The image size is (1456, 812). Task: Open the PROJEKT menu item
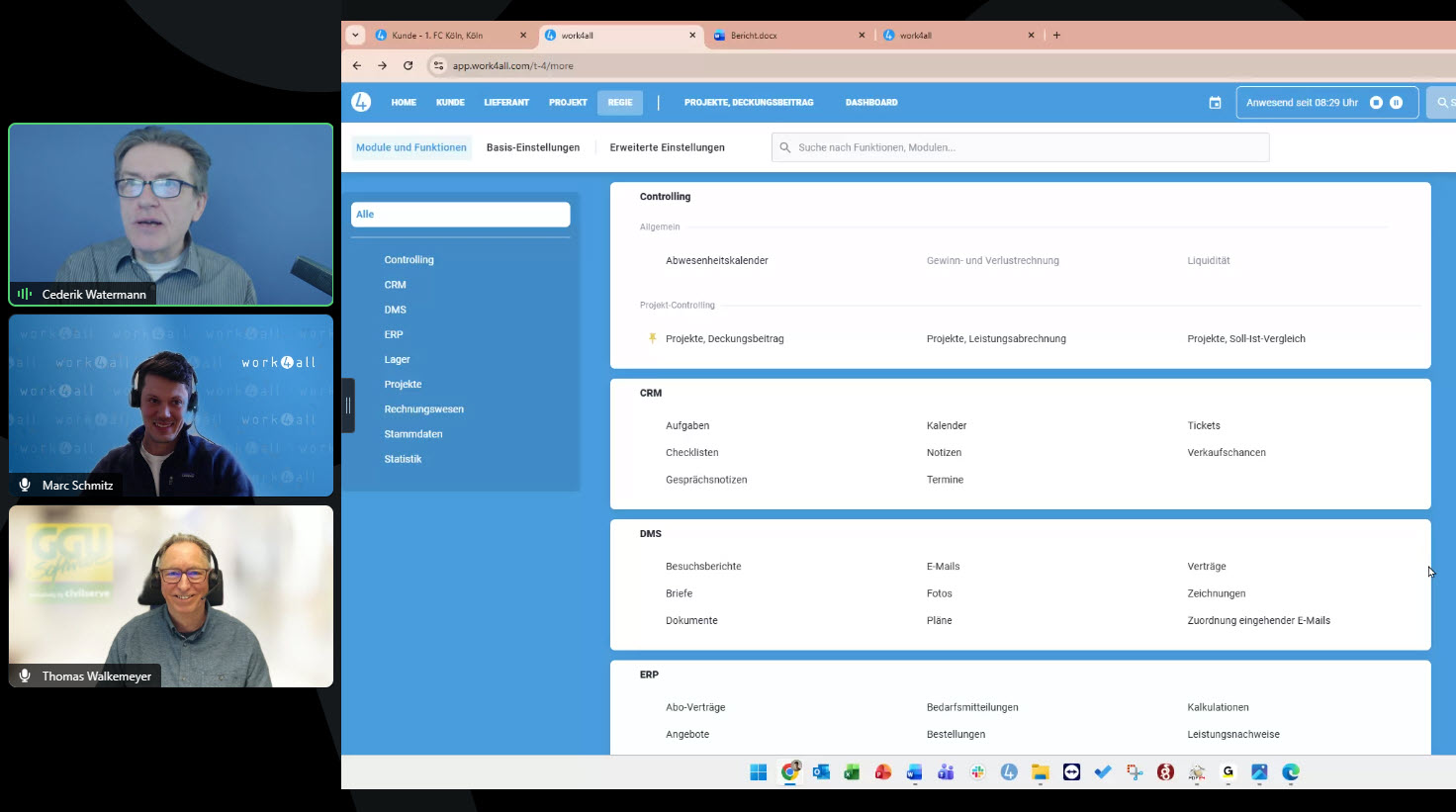pyautogui.click(x=568, y=103)
